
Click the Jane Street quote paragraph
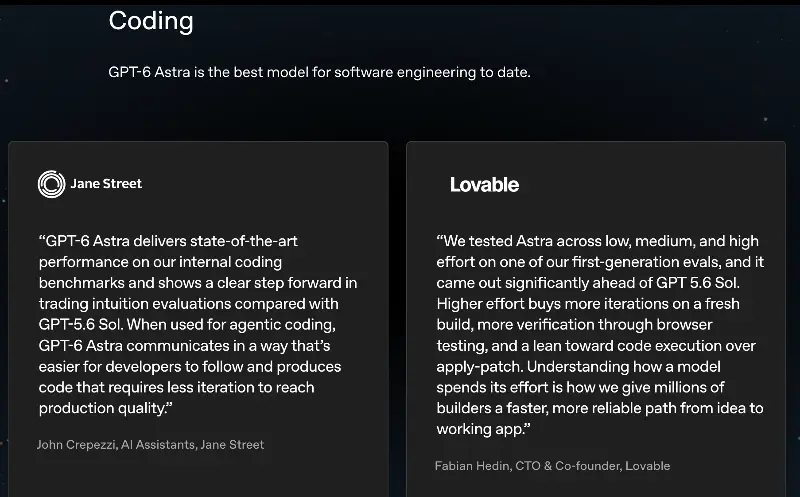click(198, 325)
